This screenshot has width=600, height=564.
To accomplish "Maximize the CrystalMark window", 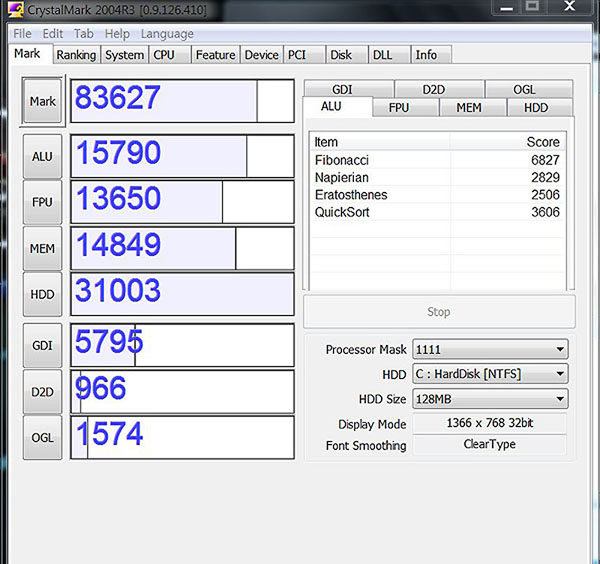I will [532, 7].
